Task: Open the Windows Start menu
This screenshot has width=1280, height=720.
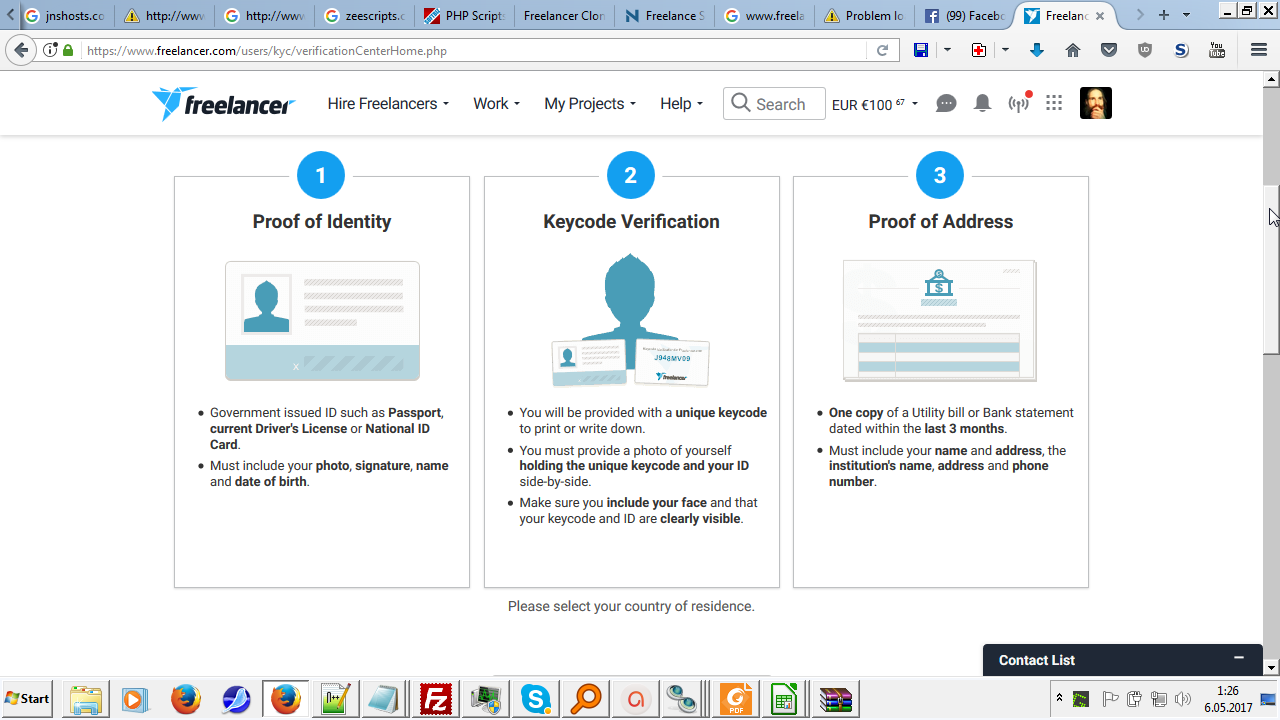Action: pyautogui.click(x=28, y=698)
